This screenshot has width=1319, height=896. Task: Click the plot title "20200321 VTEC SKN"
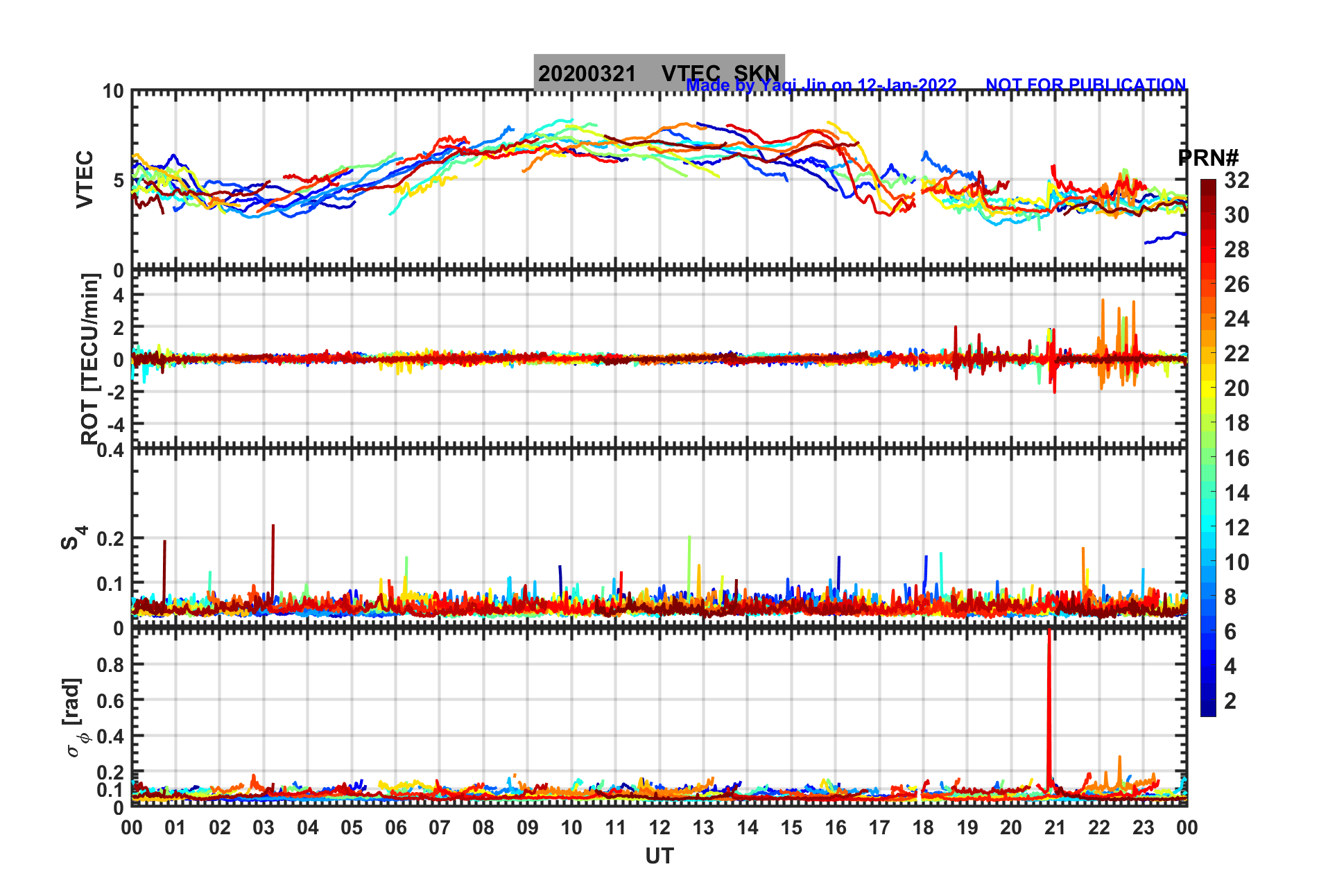point(659,73)
